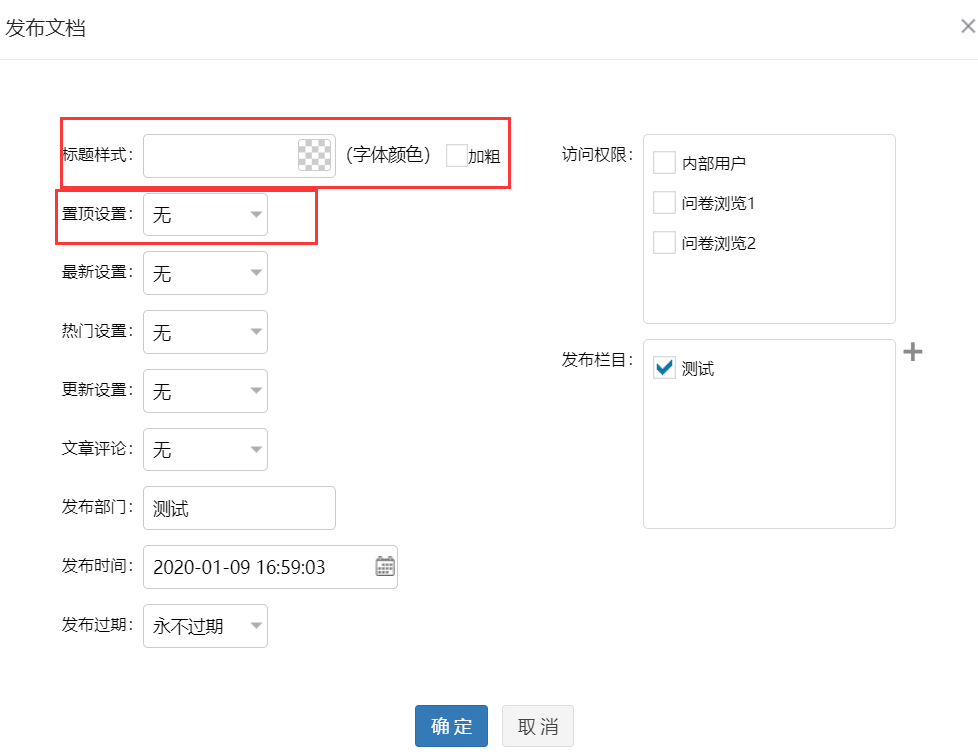Open the font color transparency swatch
The height and width of the screenshot is (756, 978).
point(314,155)
